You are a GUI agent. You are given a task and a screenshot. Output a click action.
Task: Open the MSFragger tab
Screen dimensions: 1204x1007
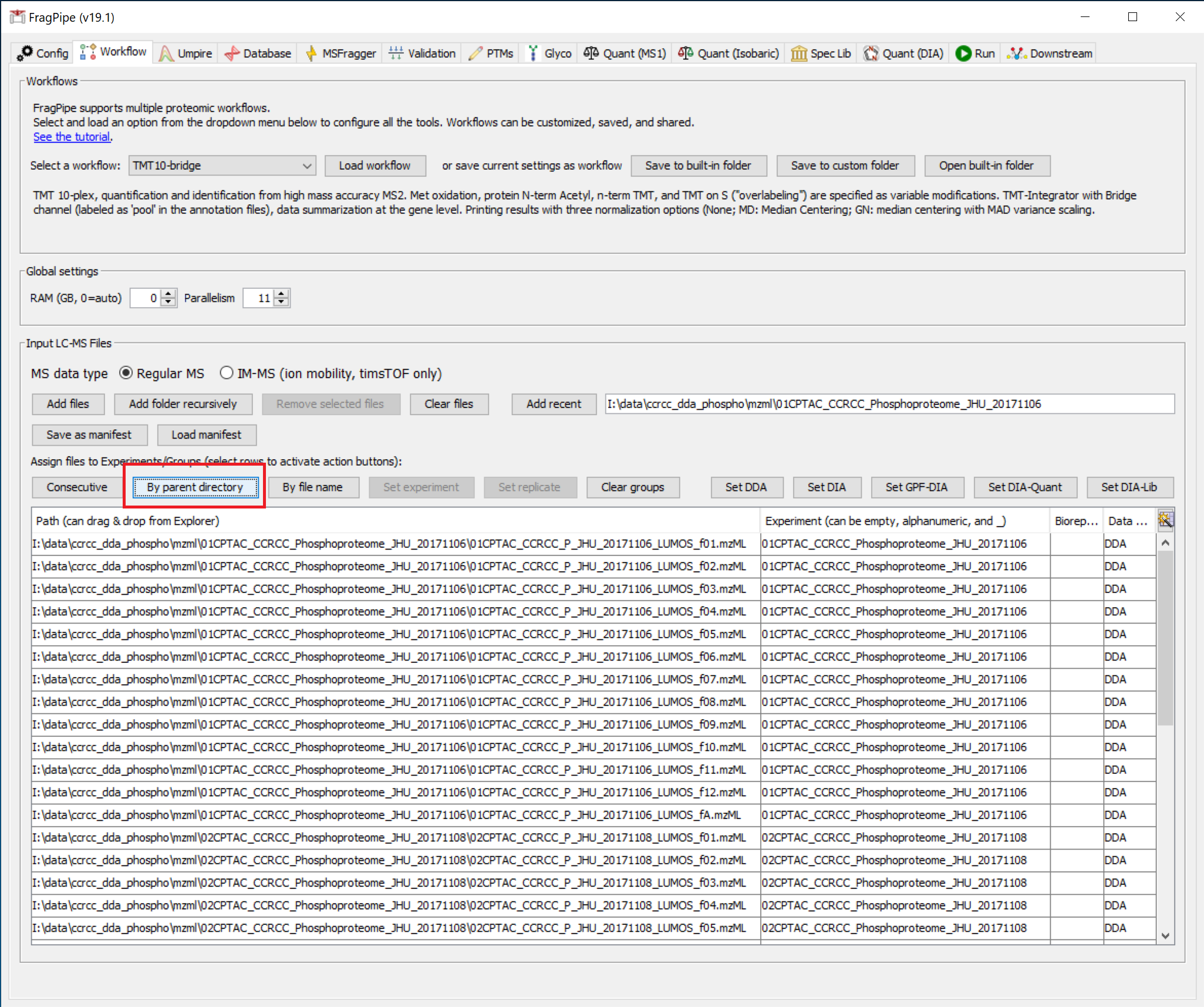341,53
